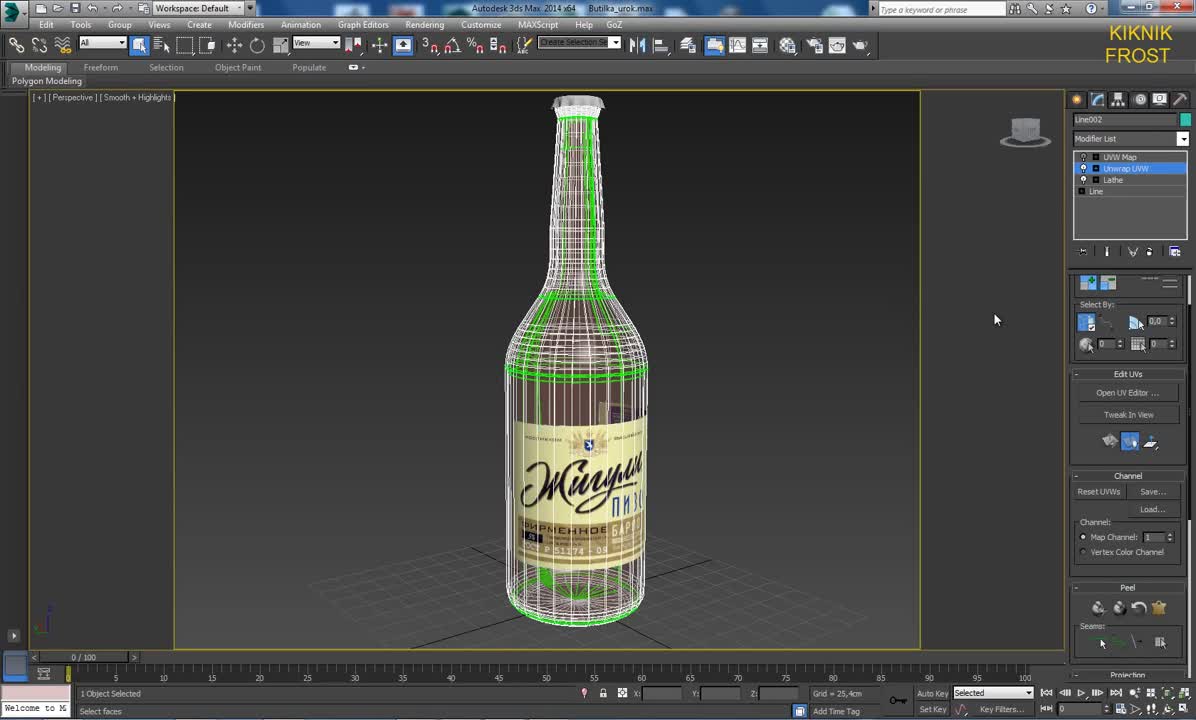Screen dimensions: 1196x720
Task: Toggle UVW Map modifier lightbulb
Action: coord(1083,157)
